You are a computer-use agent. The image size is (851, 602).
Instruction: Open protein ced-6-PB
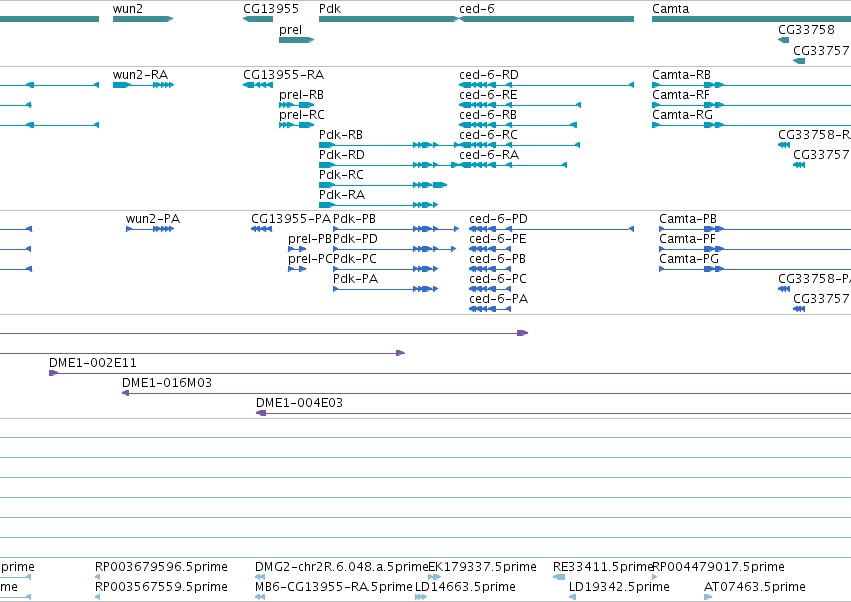(497, 259)
